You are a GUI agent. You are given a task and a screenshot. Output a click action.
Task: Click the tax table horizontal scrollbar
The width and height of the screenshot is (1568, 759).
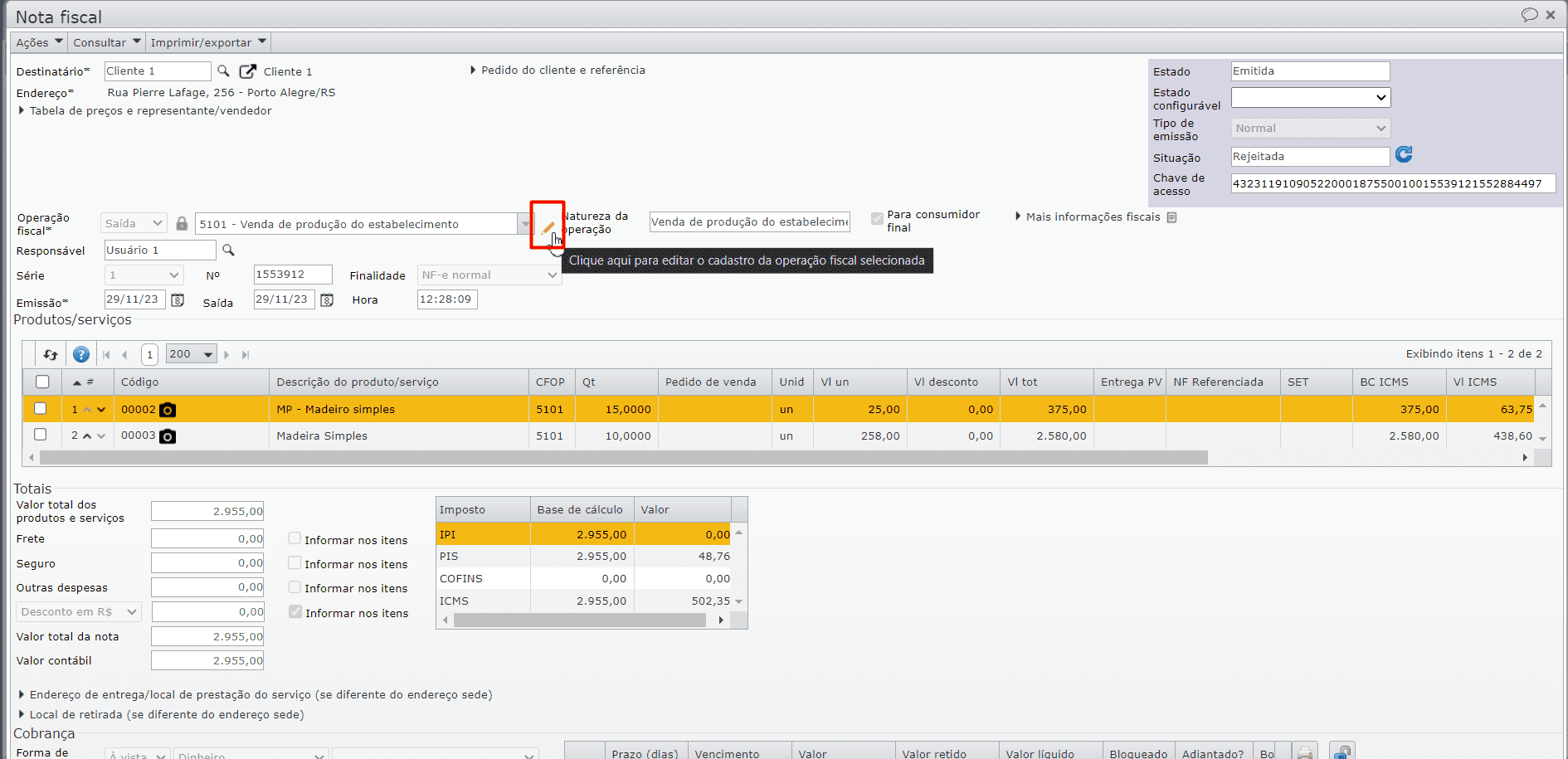point(579,620)
